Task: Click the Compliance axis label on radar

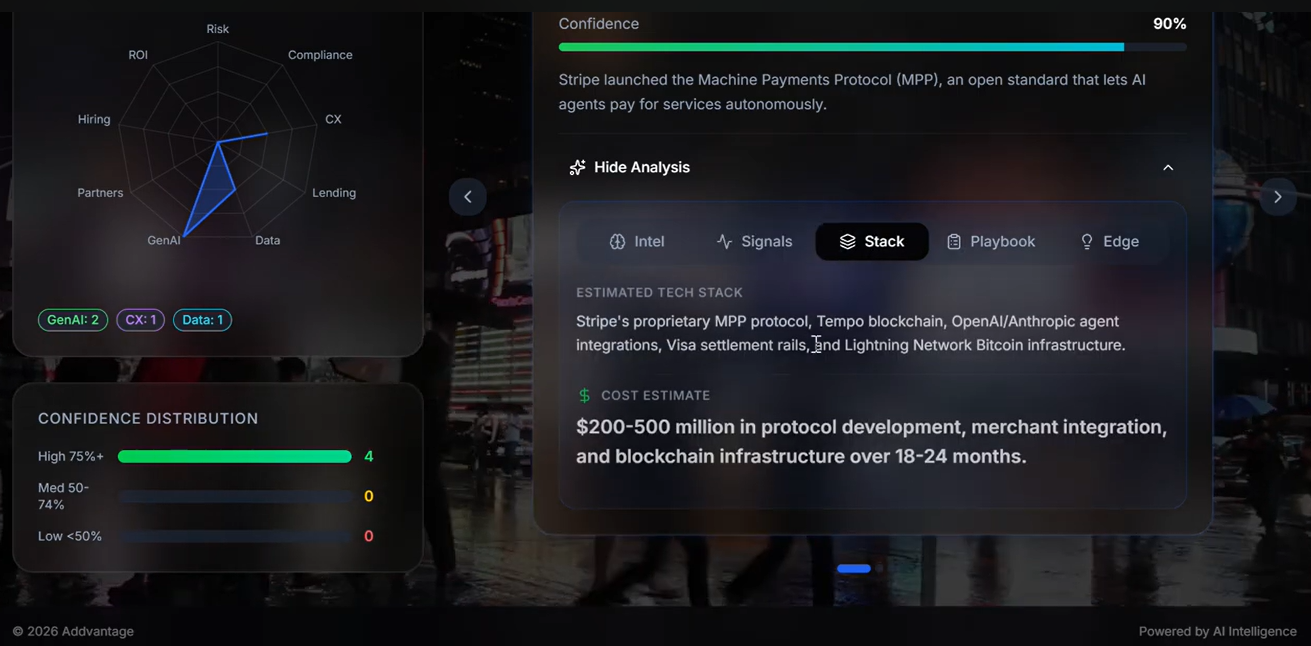Action: [320, 55]
